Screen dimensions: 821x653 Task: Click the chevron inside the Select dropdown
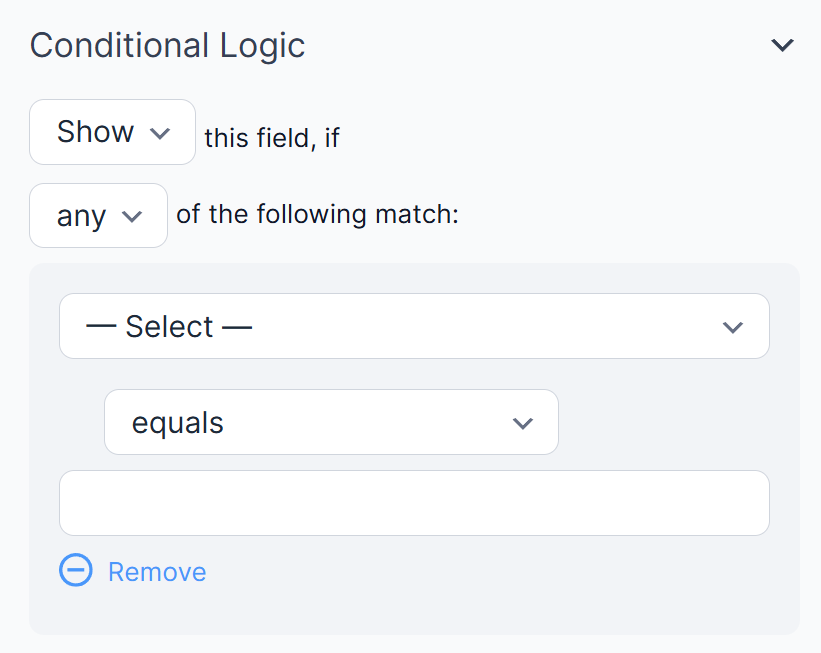coord(733,326)
